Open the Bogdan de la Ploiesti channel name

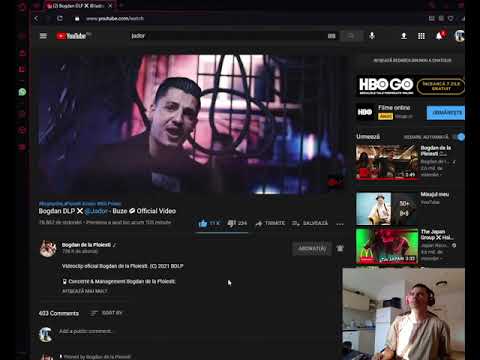coord(86,245)
